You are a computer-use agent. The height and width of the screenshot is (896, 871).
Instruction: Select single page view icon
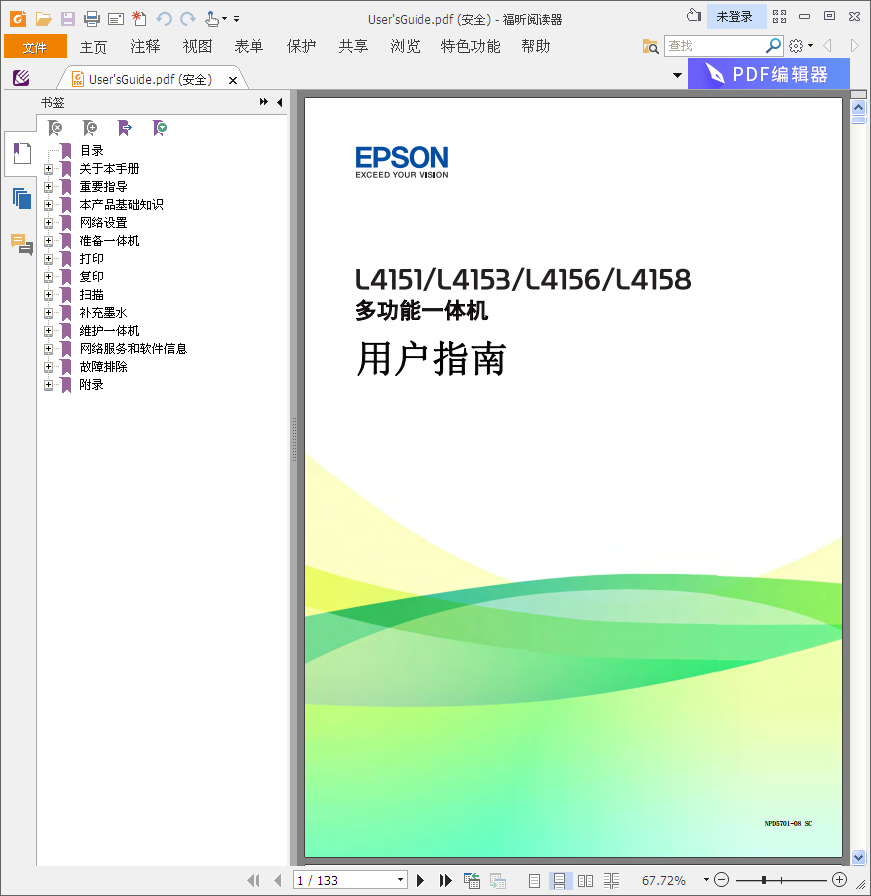534,881
